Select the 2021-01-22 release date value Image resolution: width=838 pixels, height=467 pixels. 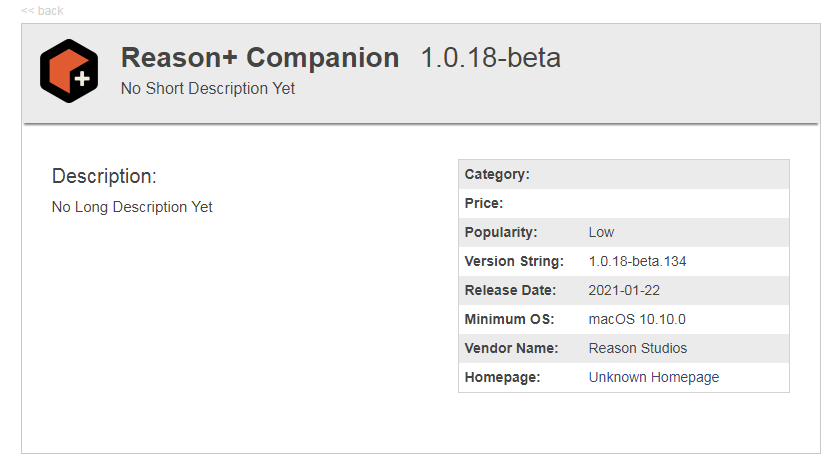pyautogui.click(x=624, y=290)
